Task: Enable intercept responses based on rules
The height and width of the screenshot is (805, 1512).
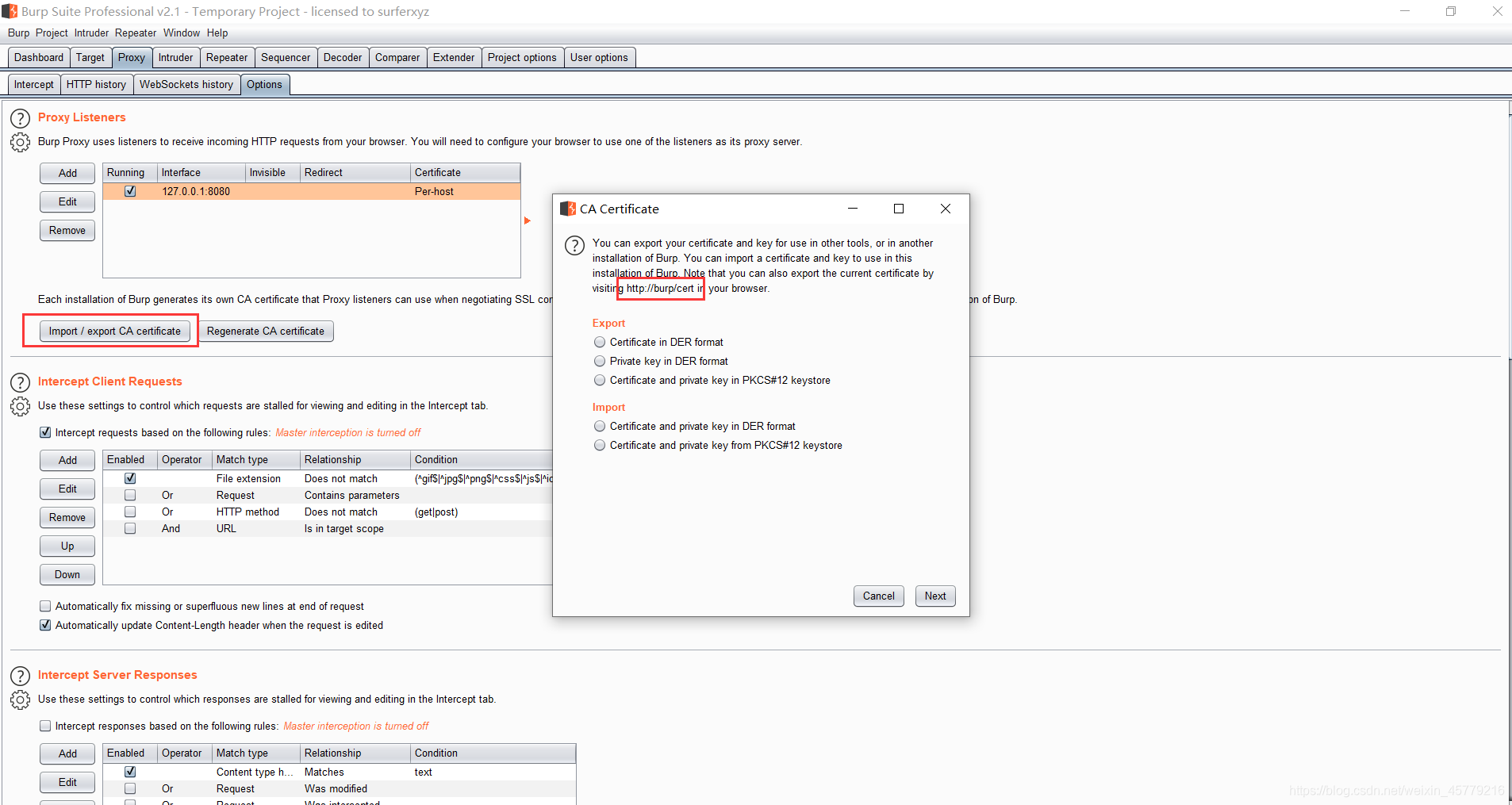Action: click(45, 726)
